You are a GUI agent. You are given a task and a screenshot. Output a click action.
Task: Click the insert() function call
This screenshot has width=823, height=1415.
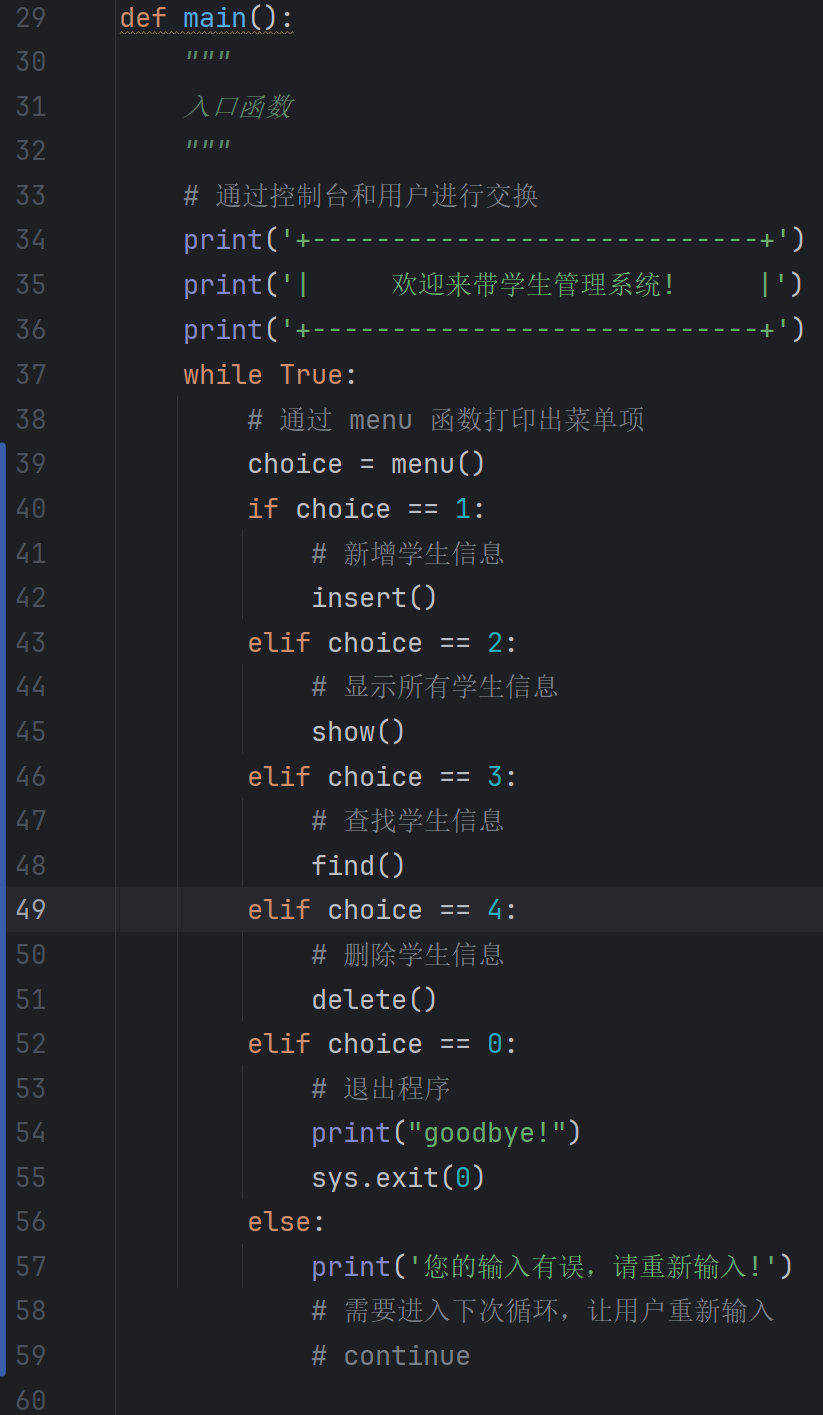[374, 598]
